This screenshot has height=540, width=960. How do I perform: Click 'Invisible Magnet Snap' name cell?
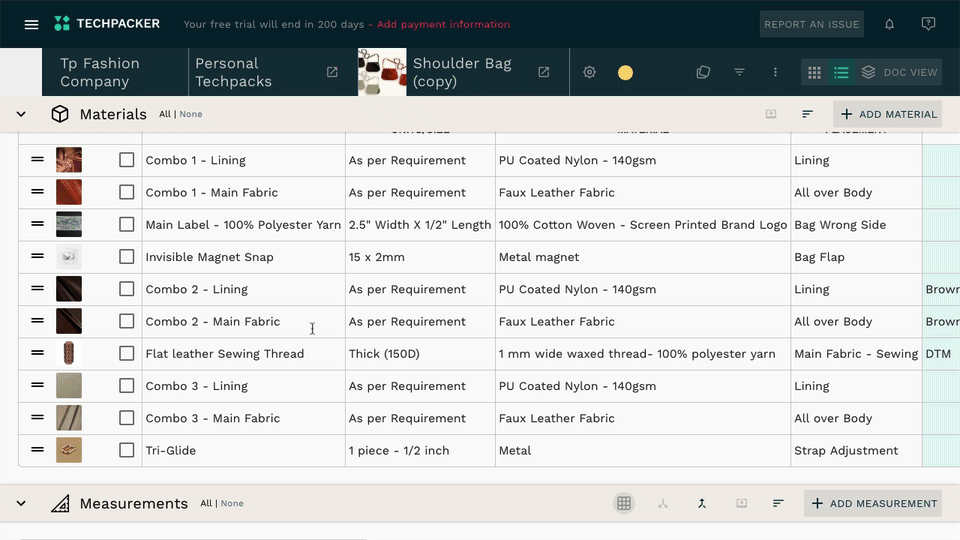(244, 257)
